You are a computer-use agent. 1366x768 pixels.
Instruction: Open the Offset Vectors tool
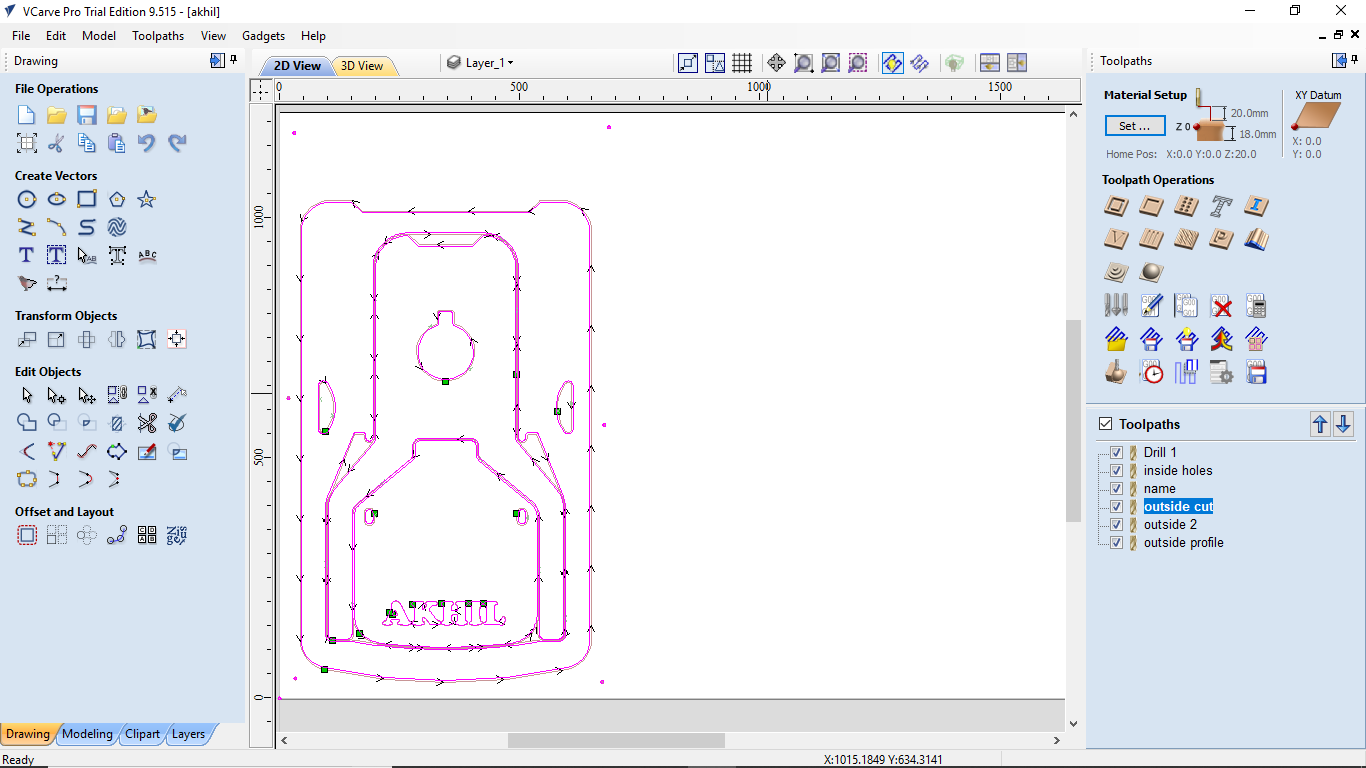coord(27,535)
